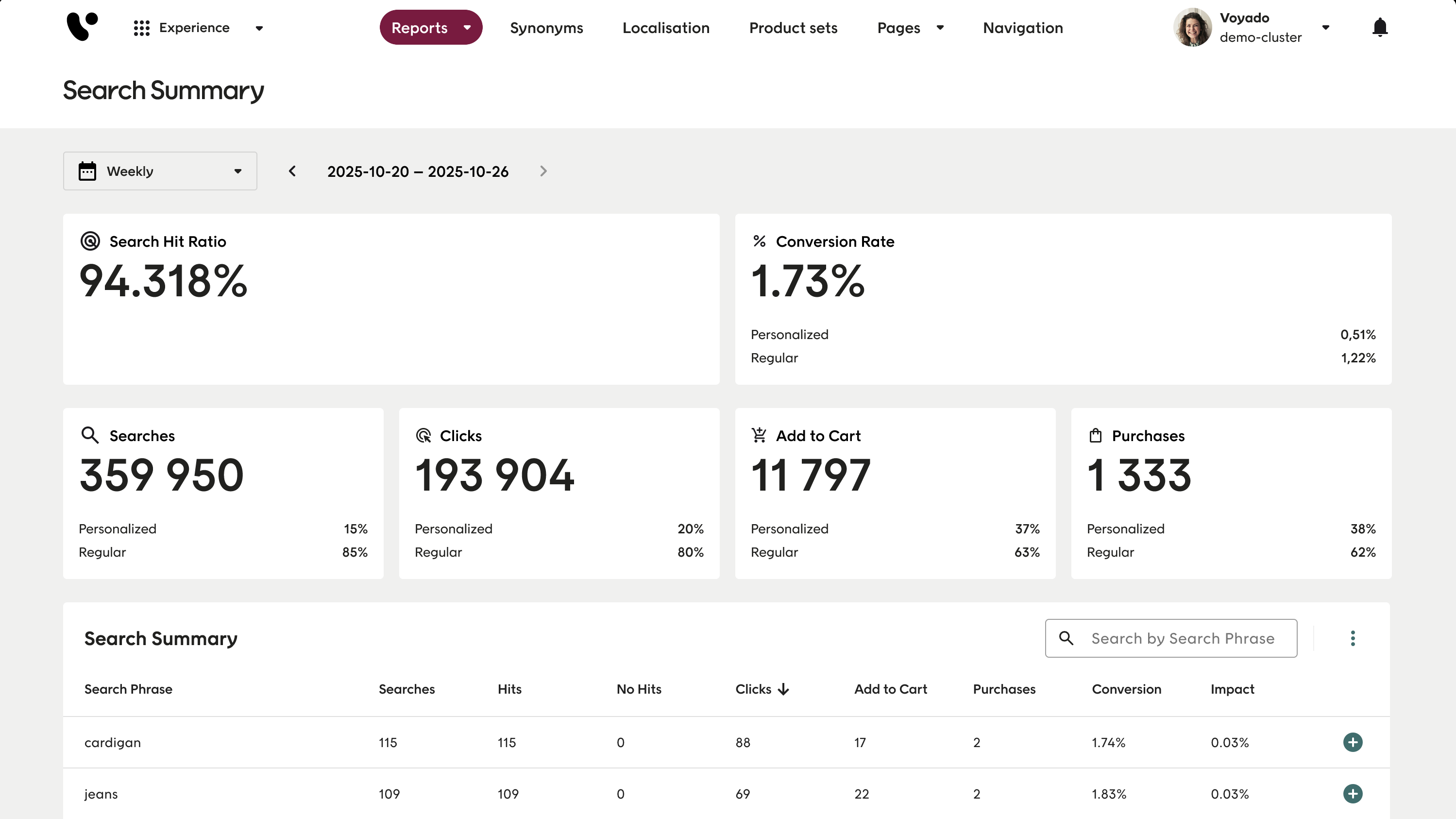The image size is (1456, 819).
Task: Go to previous week with left chevron
Action: click(292, 171)
